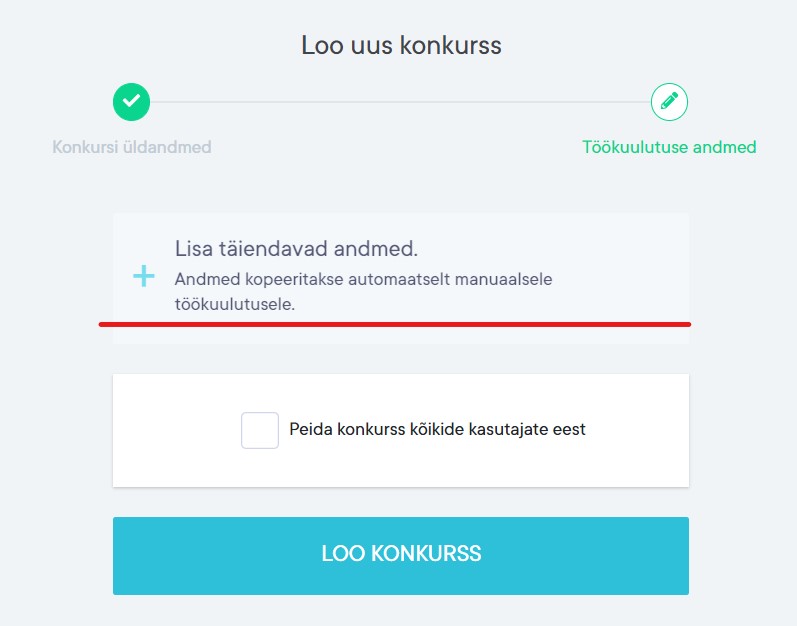
Task: Click the word 'manuaalsele' in the description
Action: tap(506, 279)
